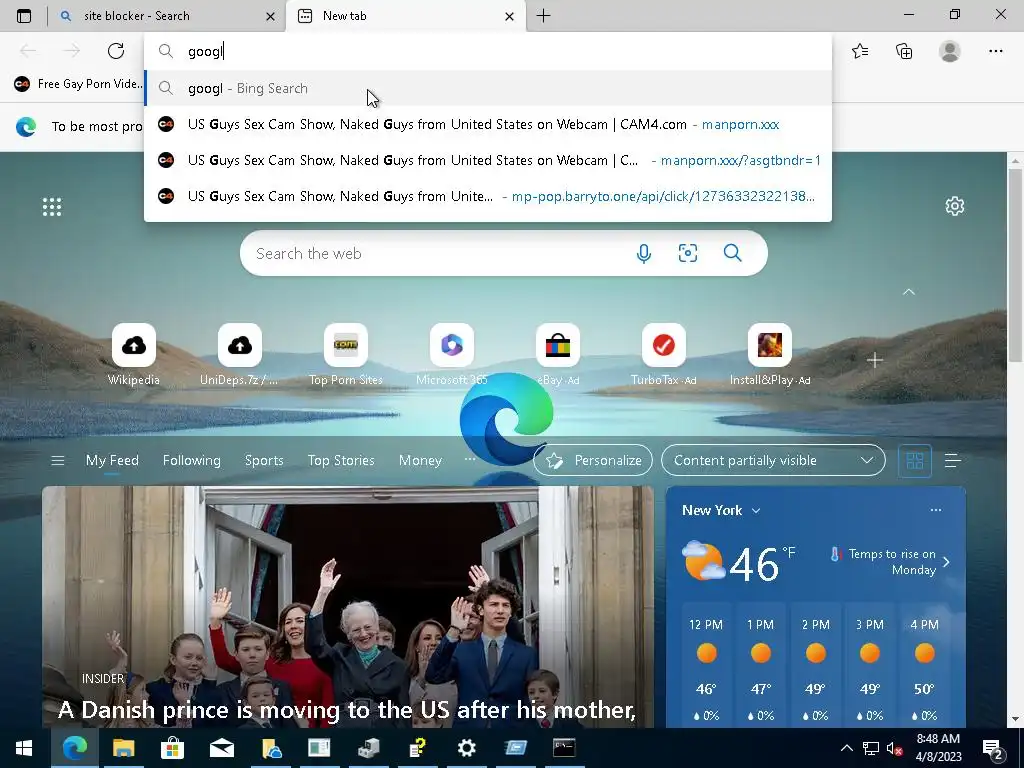
Task: Select the Following feed tab
Action: (x=191, y=460)
